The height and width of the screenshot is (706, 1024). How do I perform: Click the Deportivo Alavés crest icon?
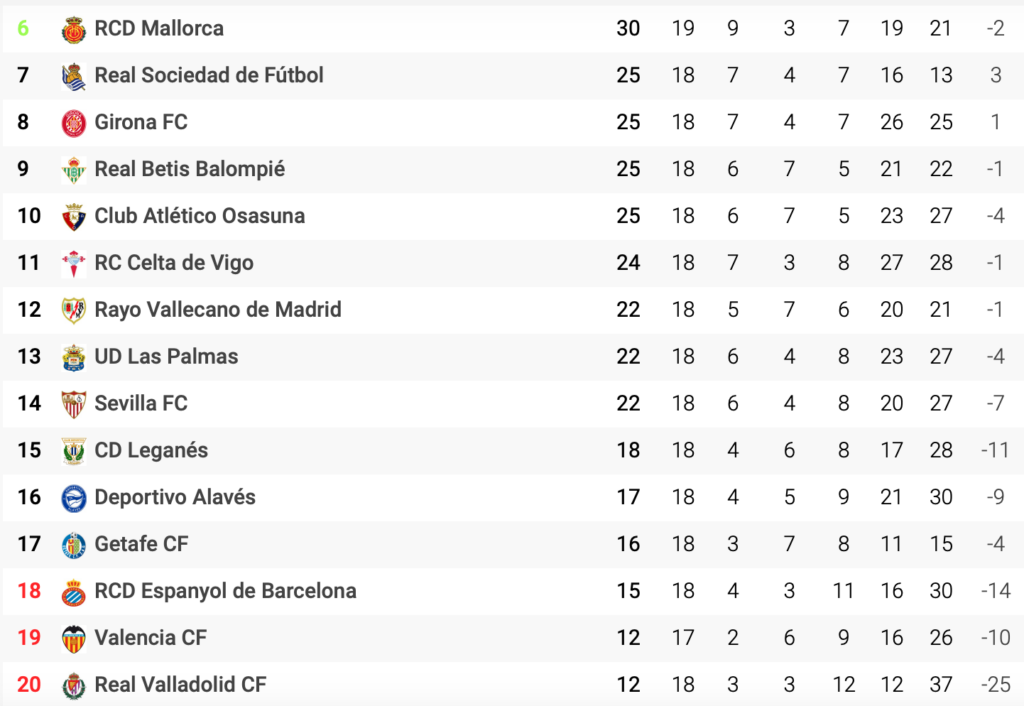click(x=74, y=498)
